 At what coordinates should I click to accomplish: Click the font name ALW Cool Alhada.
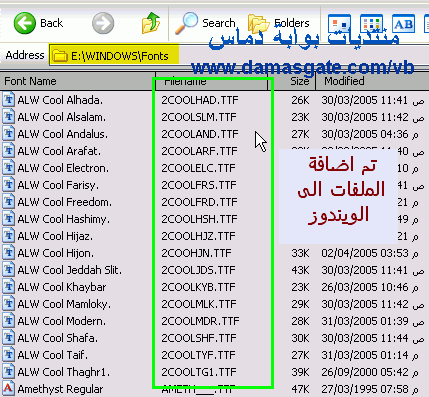[60, 100]
